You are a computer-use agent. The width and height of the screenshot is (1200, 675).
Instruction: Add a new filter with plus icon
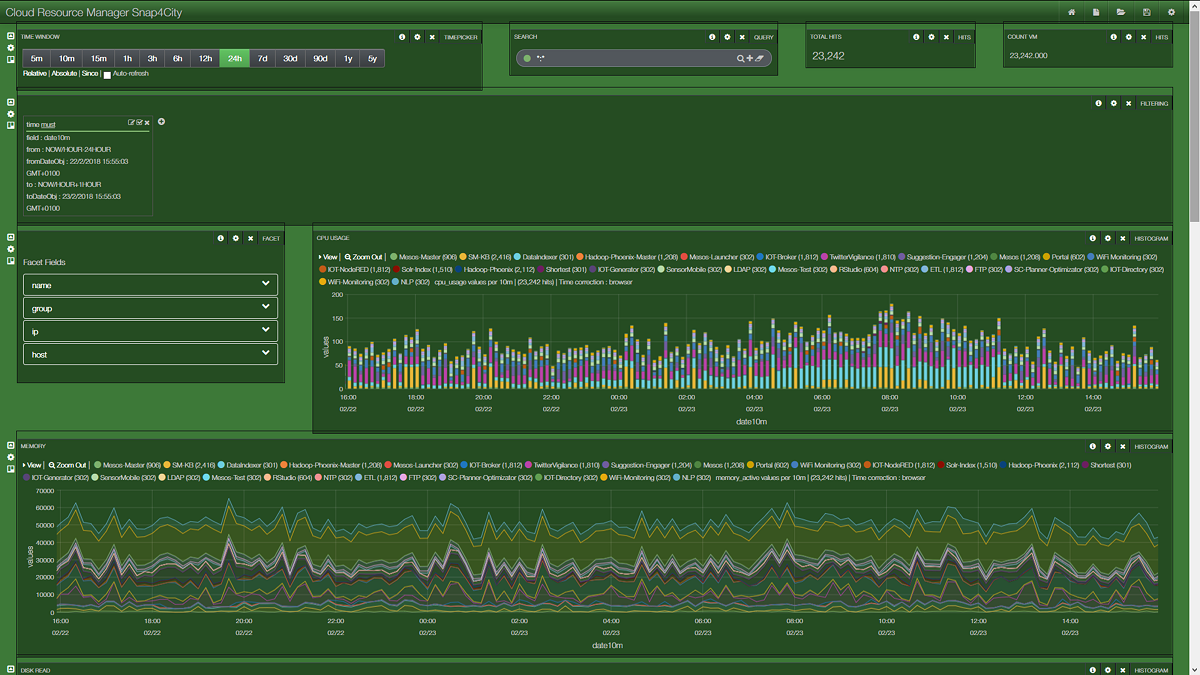pos(162,122)
